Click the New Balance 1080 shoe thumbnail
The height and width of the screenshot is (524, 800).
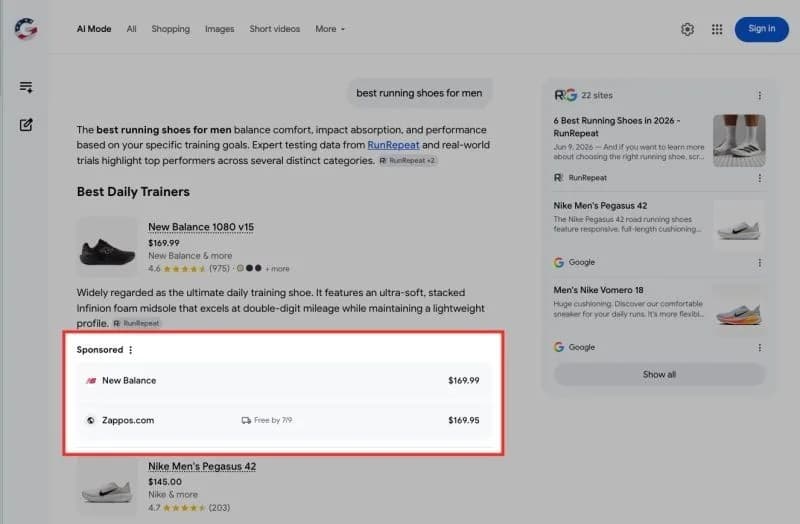(x=107, y=247)
